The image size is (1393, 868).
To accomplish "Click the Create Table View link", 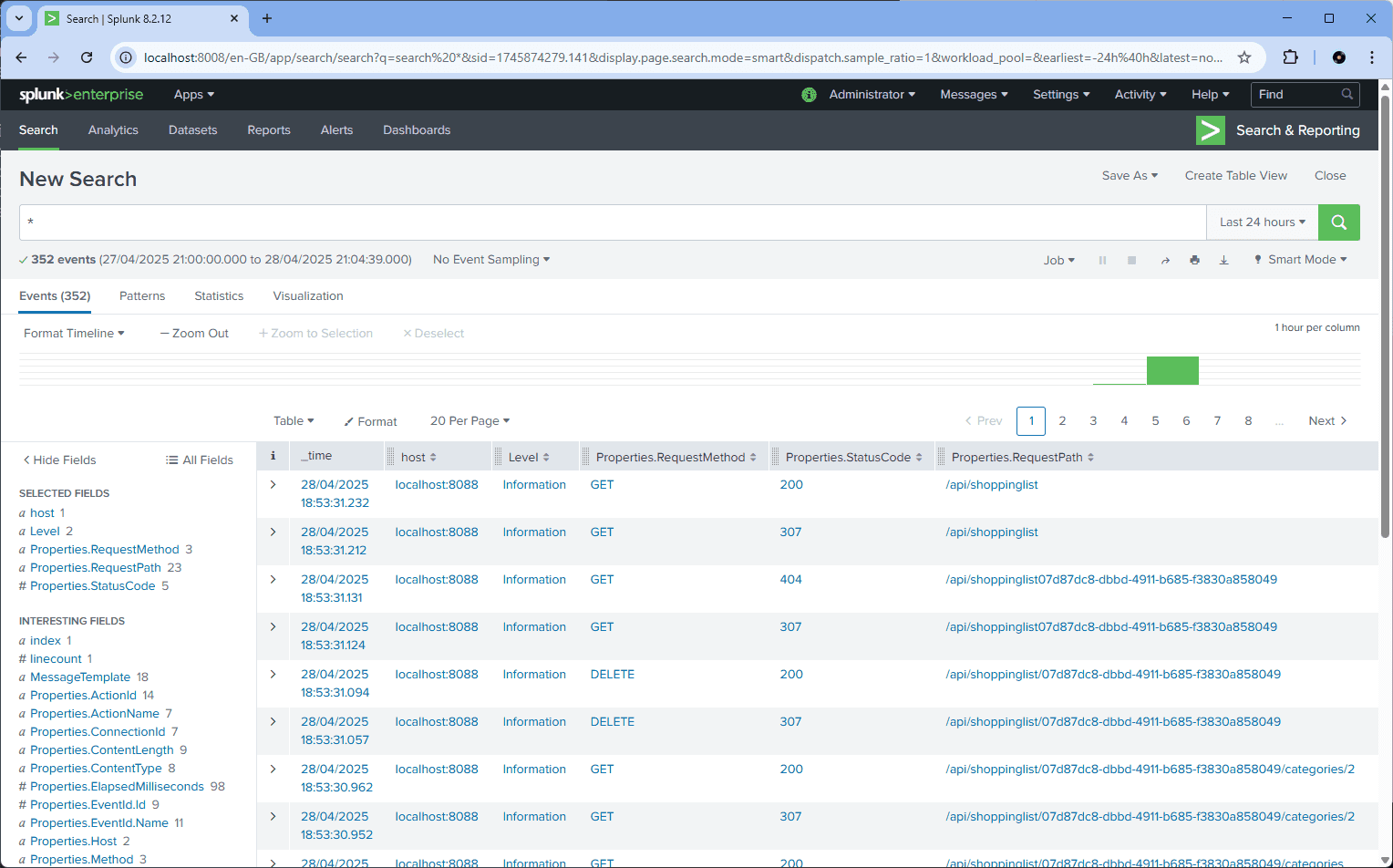I will [1235, 176].
